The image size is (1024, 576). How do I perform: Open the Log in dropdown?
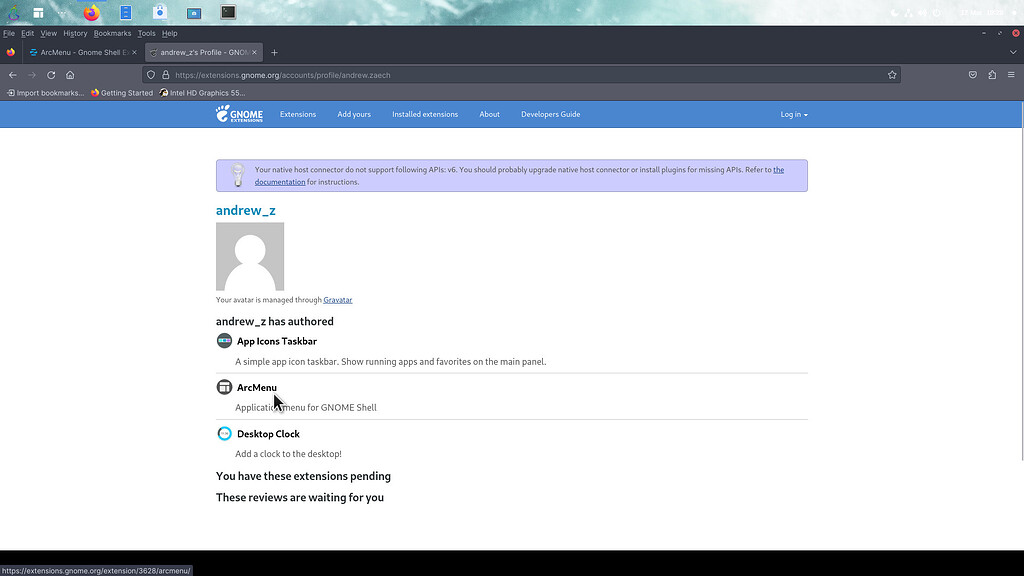[x=793, y=114]
